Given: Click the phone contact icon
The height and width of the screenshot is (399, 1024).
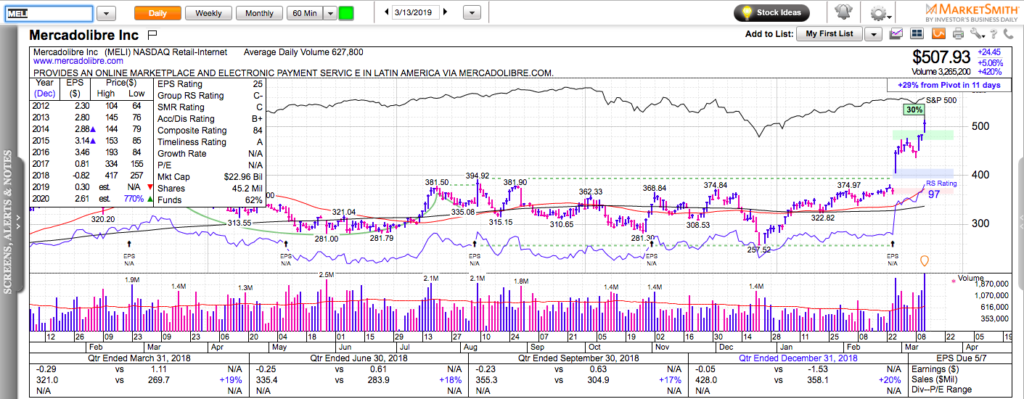Looking at the screenshot, I should click(x=1008, y=34).
